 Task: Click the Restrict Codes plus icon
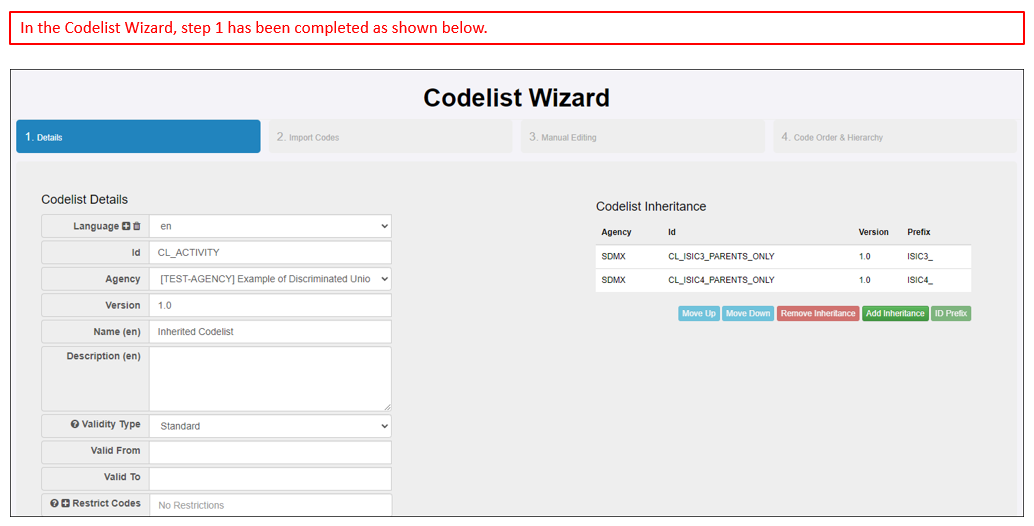(x=65, y=503)
